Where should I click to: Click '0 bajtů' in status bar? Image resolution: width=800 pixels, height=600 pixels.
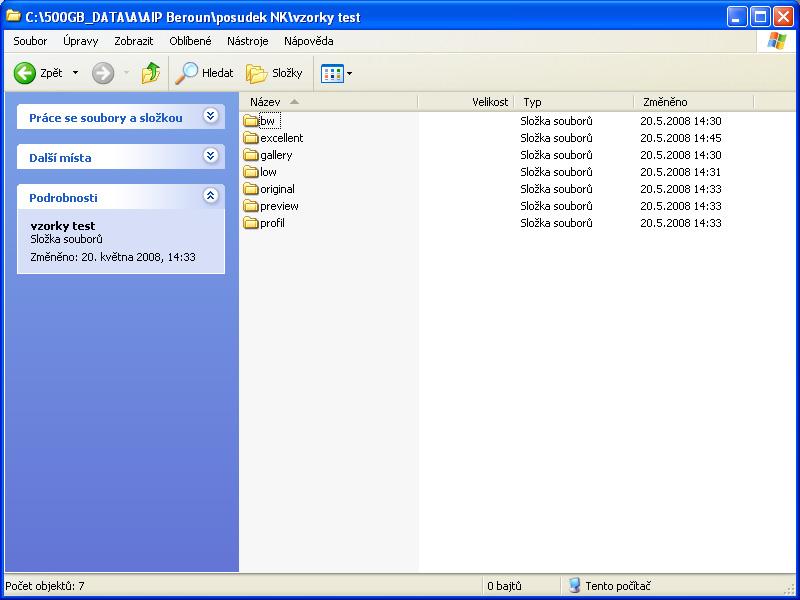click(x=504, y=586)
